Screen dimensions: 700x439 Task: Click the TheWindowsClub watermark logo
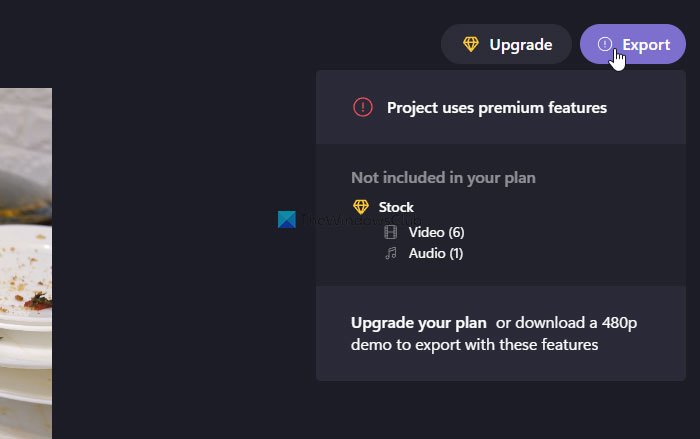[288, 221]
